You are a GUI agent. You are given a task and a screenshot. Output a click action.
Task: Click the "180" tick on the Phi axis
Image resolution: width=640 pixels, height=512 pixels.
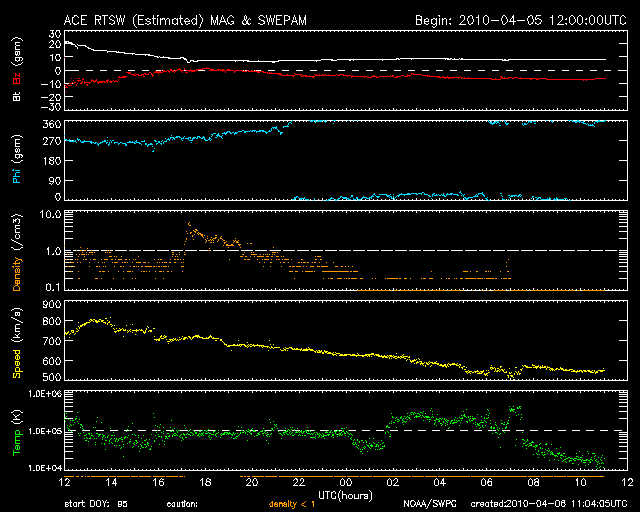52,160
